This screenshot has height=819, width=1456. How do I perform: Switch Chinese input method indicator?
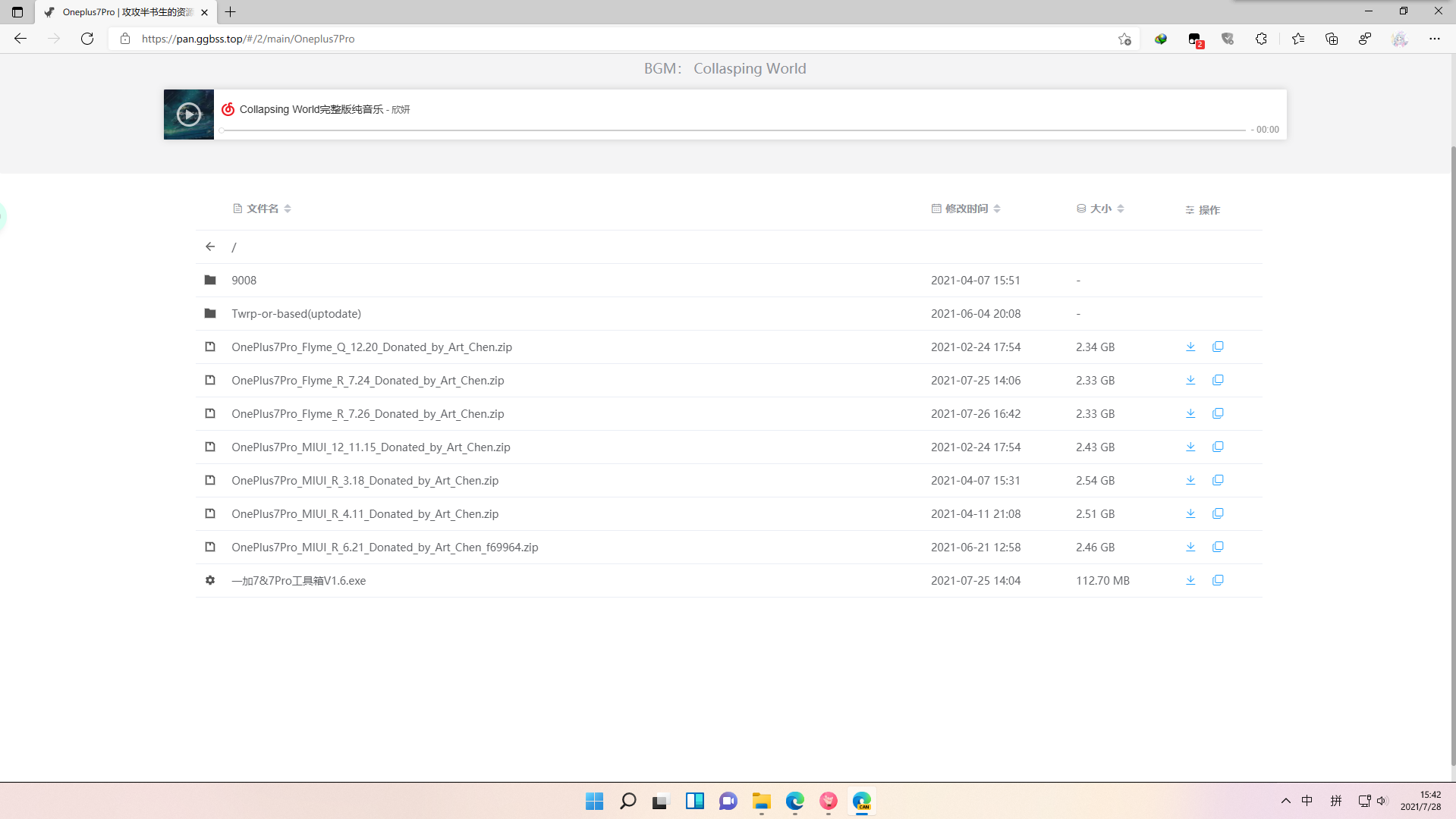pyautogui.click(x=1307, y=801)
